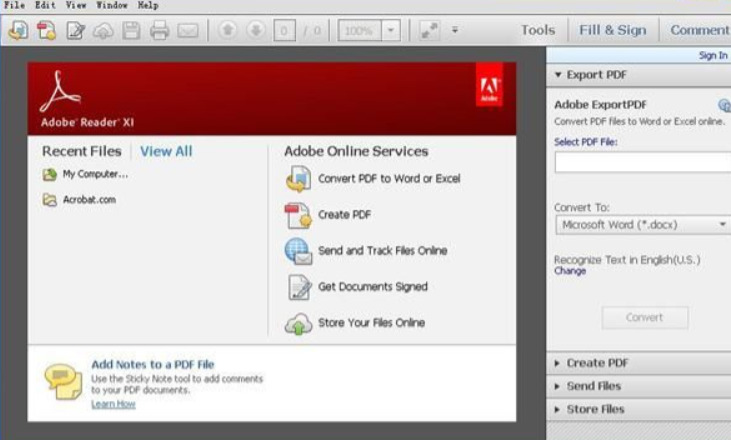The width and height of the screenshot is (731, 440).
Task: Click the Store Your Files cloud icon
Action: (x=298, y=324)
